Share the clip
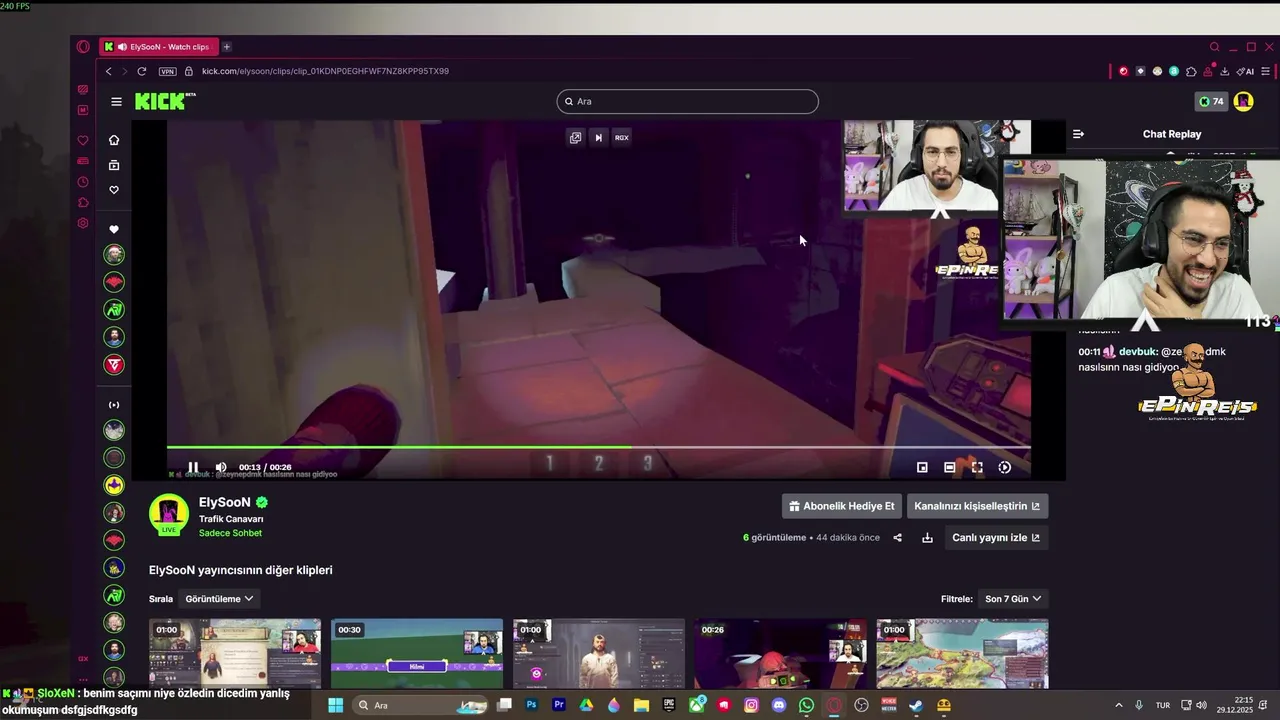 point(897,538)
